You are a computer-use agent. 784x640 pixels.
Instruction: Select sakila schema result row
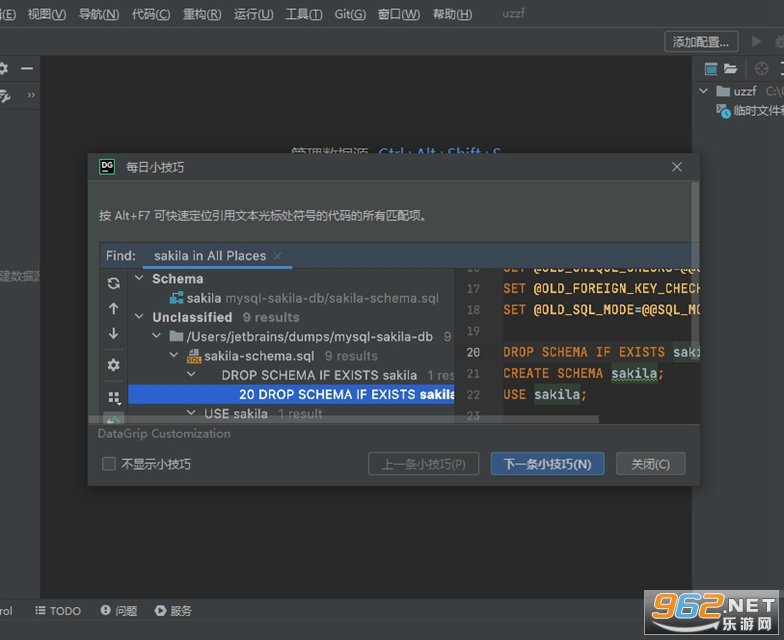pyautogui.click(x=304, y=298)
